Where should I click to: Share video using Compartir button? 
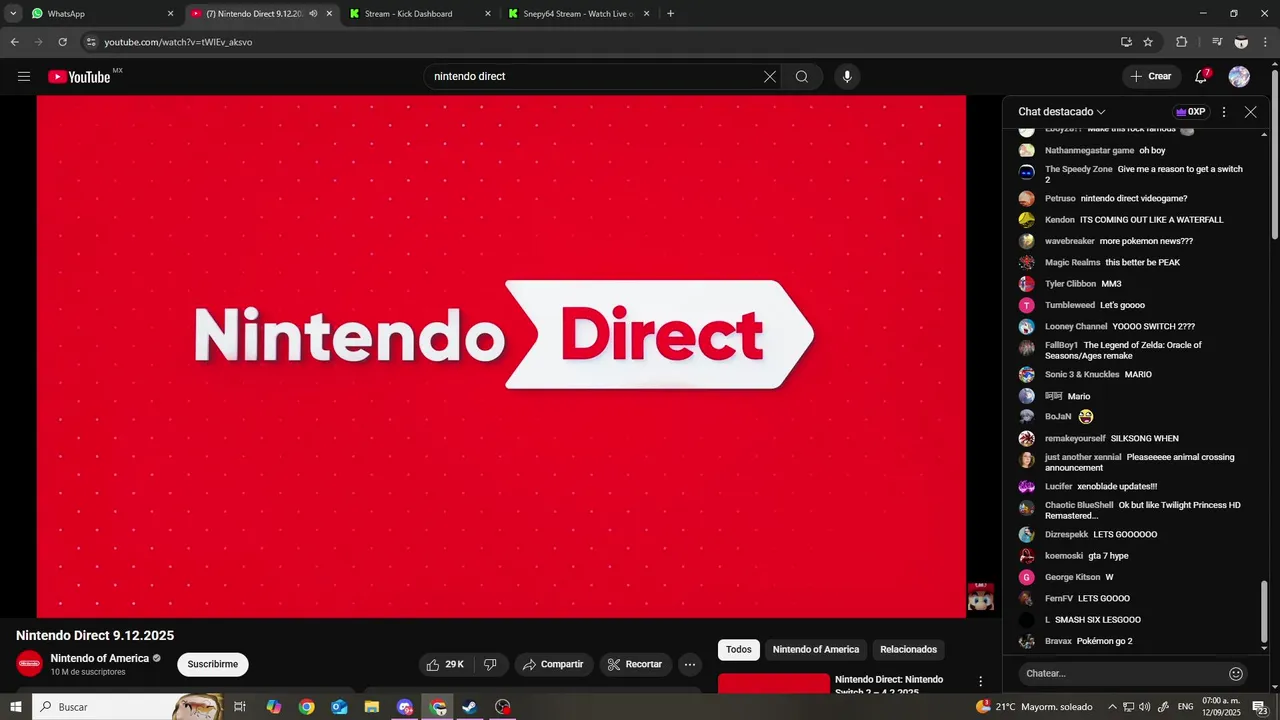[553, 664]
